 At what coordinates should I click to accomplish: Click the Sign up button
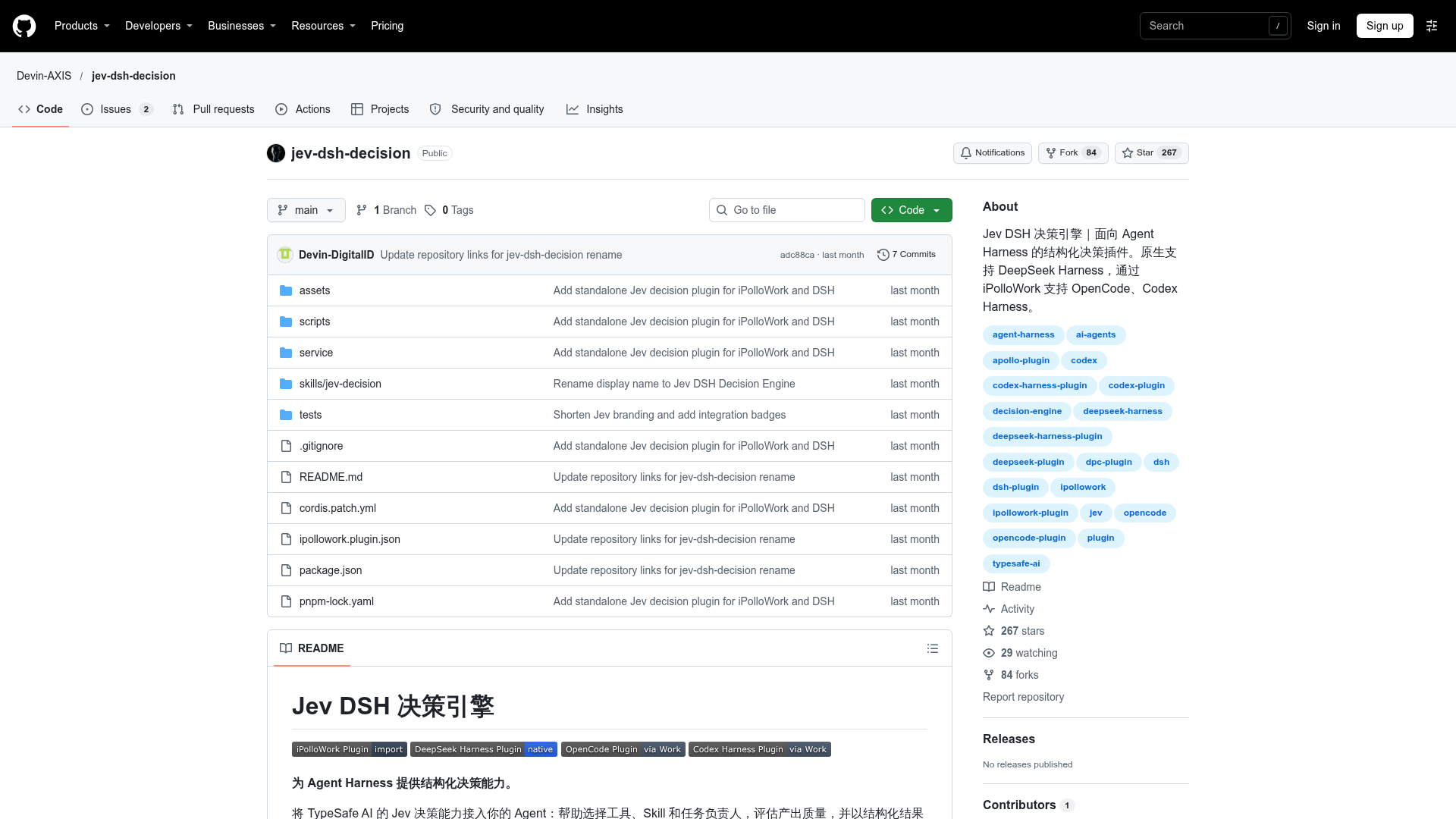point(1385,26)
